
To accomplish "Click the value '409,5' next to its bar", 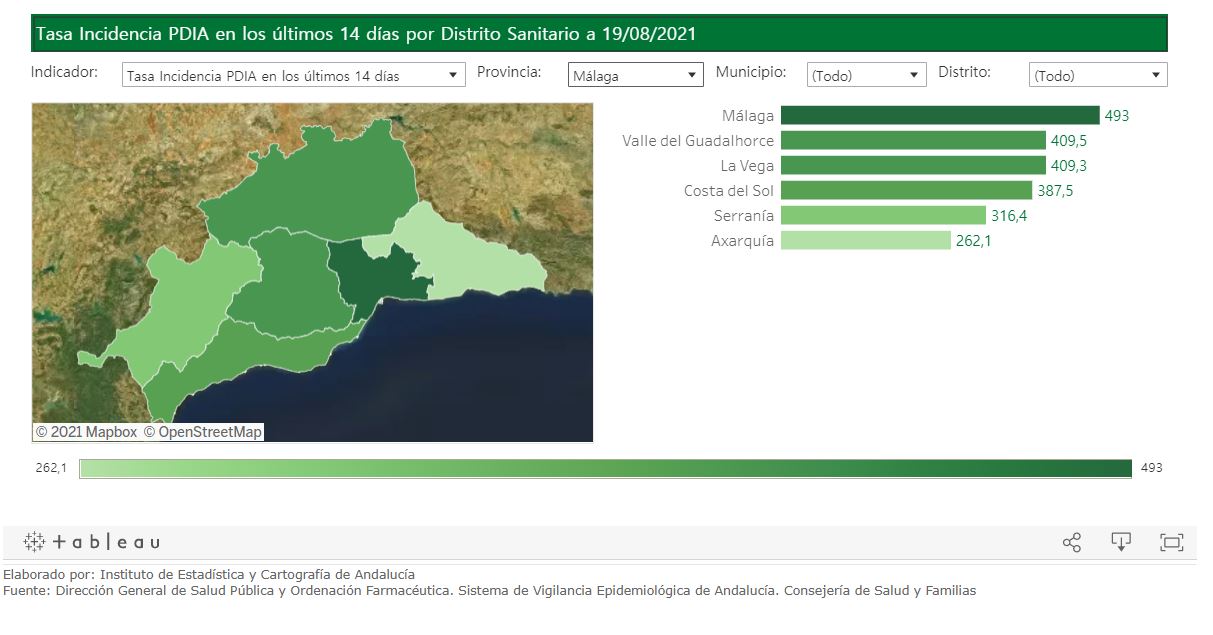I will pyautogui.click(x=1068, y=141).
